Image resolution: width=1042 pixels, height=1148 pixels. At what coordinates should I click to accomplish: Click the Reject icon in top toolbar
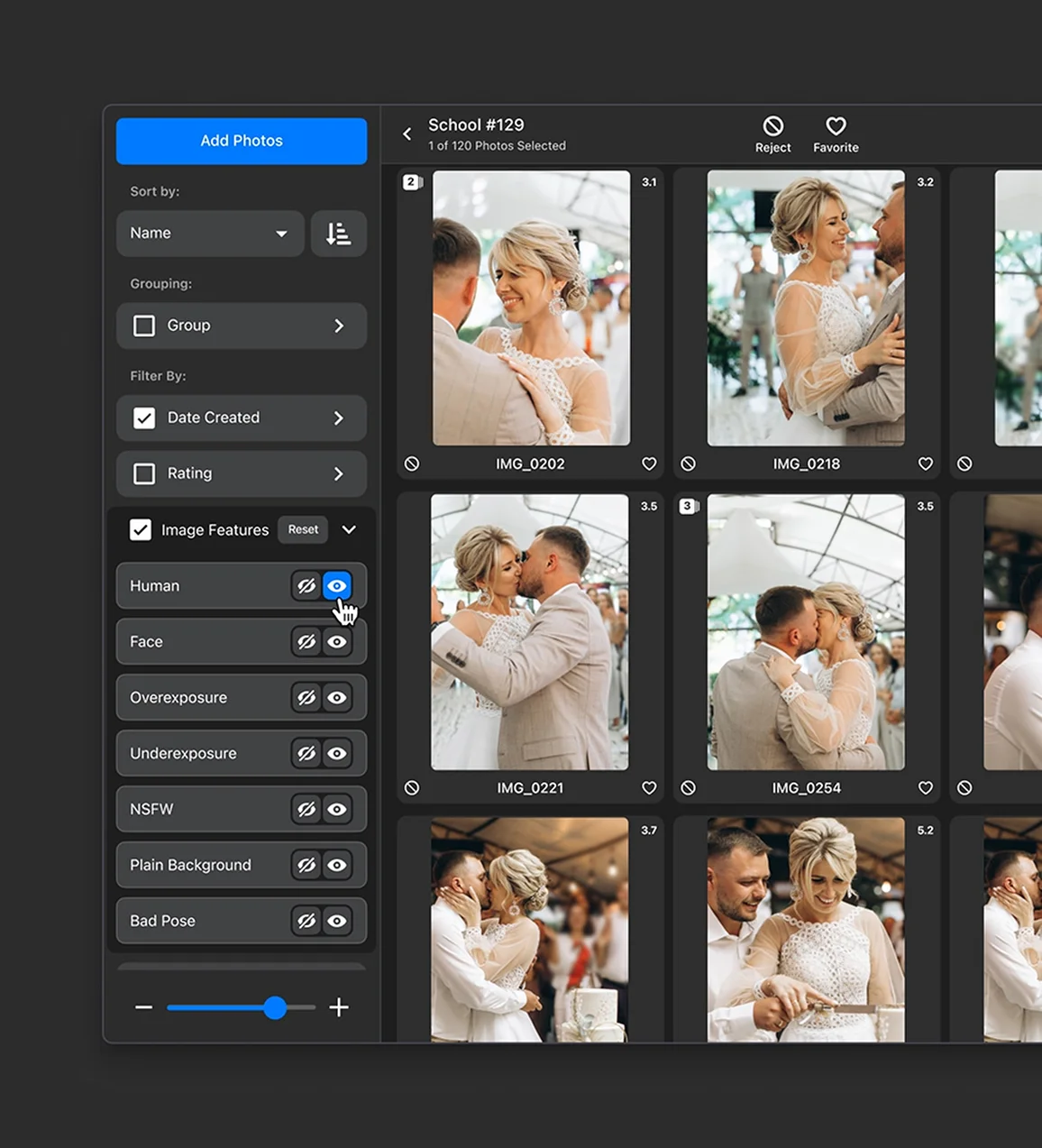772,127
